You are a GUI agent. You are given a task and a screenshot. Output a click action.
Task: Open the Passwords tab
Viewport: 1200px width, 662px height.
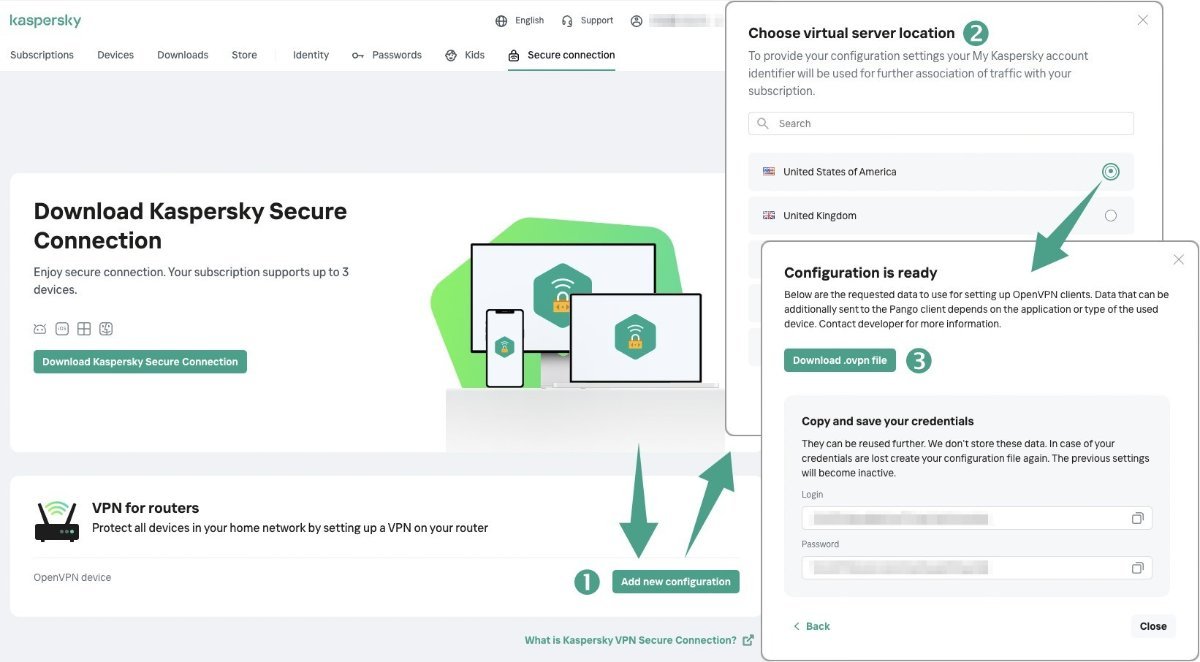(x=387, y=55)
